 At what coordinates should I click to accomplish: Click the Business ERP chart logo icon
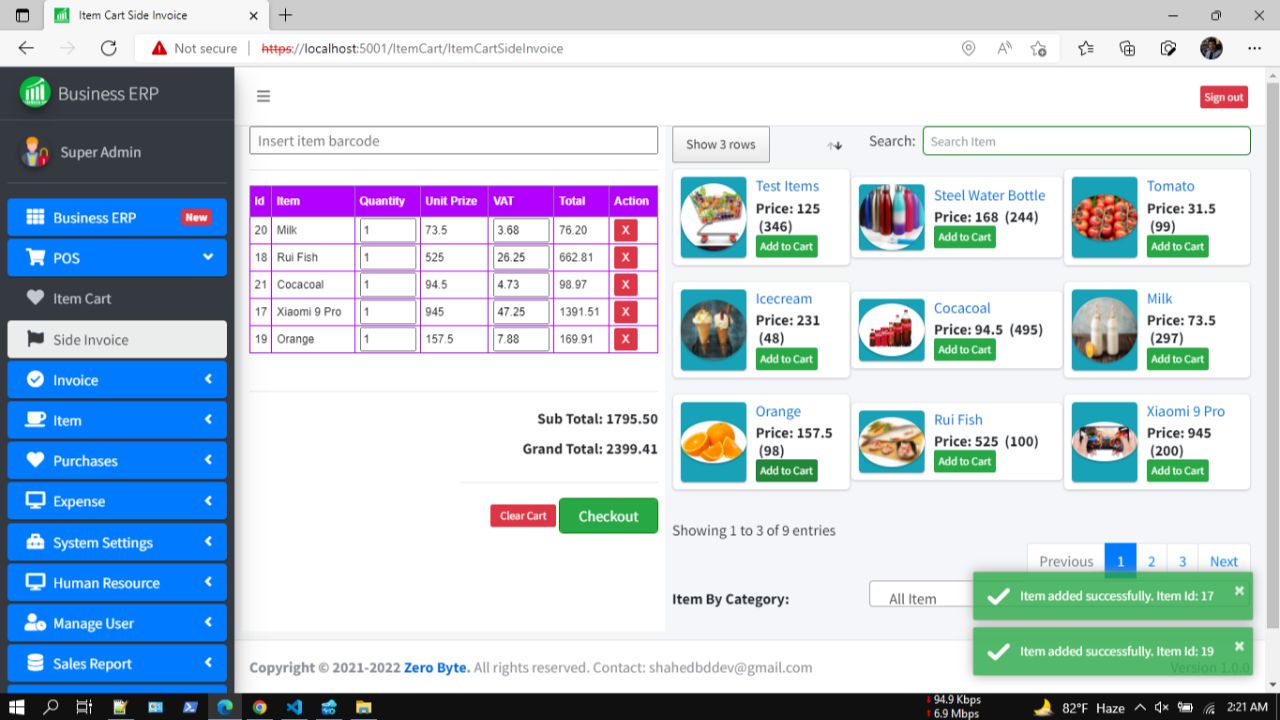tap(34, 93)
